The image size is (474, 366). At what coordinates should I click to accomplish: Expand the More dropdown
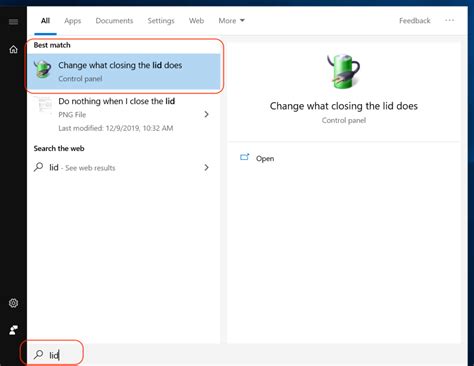[232, 21]
